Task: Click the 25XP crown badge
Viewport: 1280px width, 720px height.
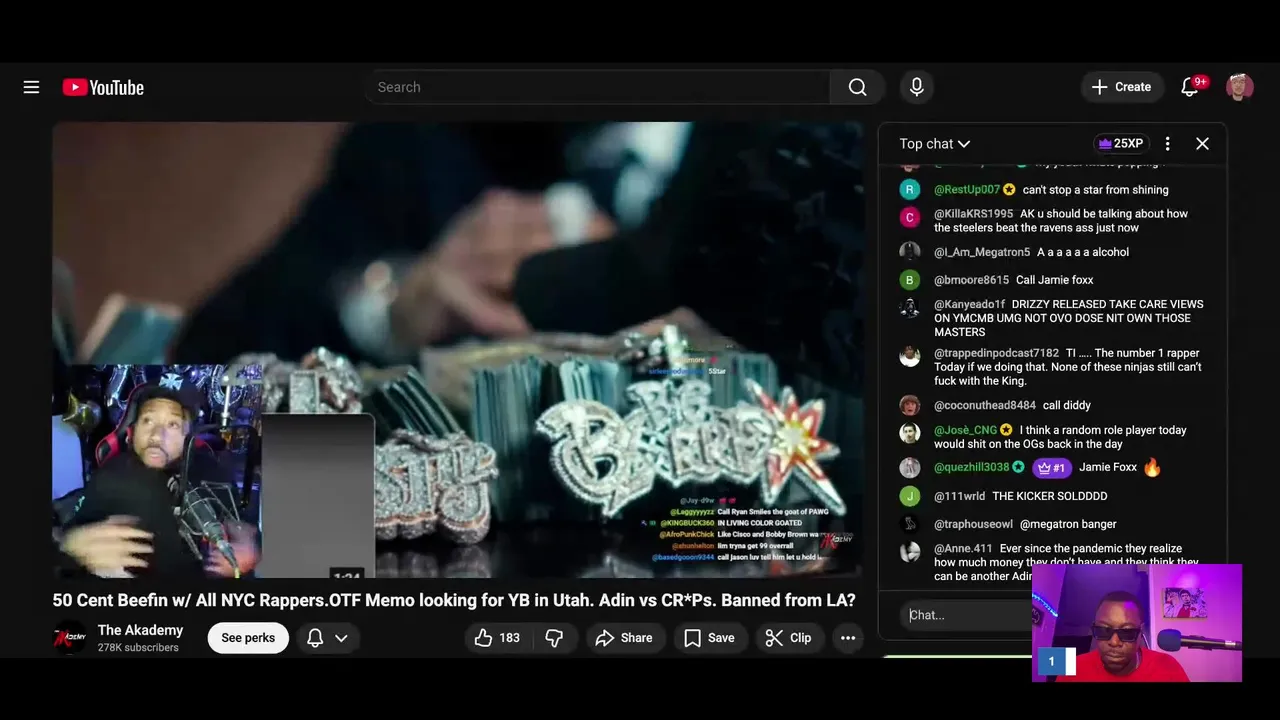Action: pyautogui.click(x=1121, y=144)
